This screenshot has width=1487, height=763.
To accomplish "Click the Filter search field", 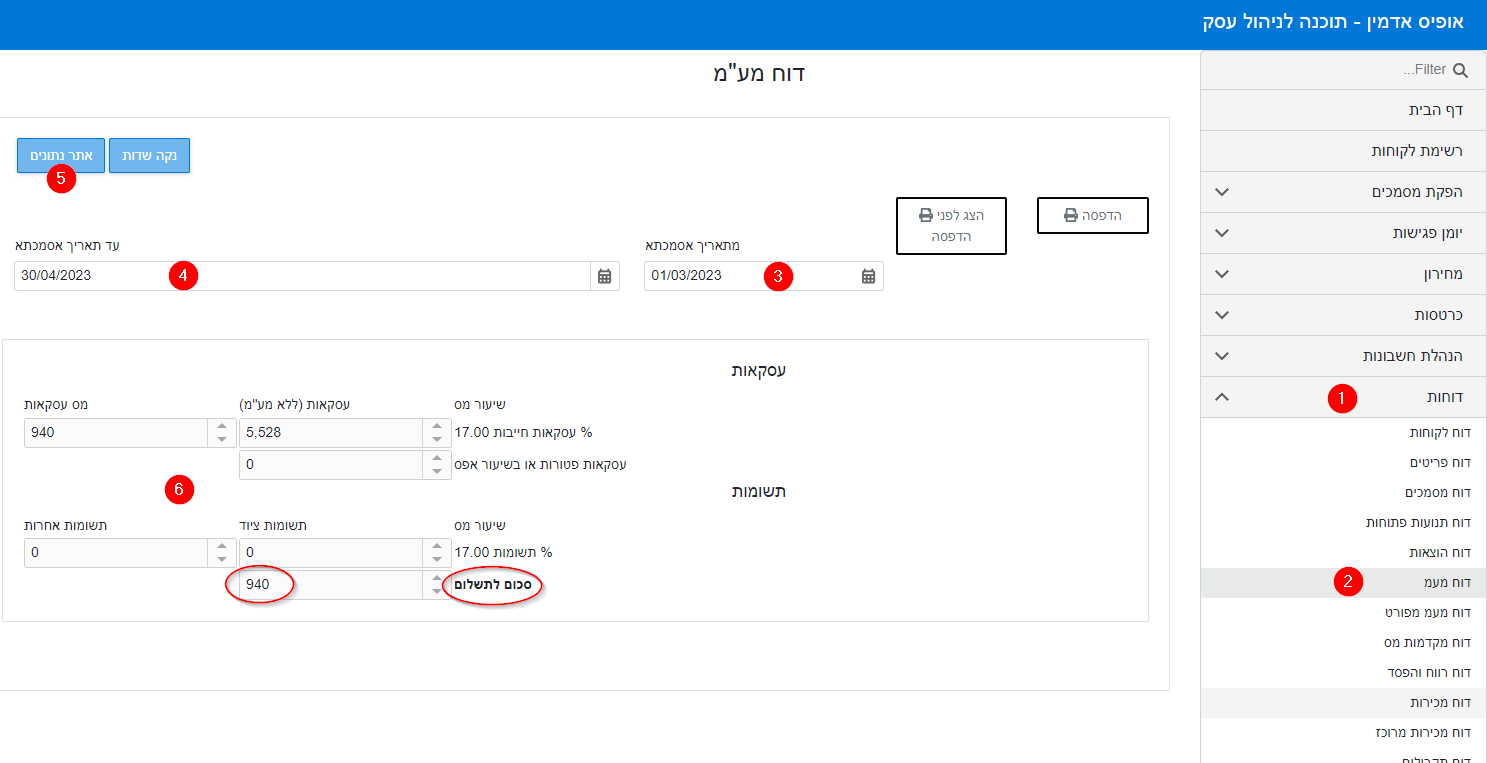I will (1343, 70).
